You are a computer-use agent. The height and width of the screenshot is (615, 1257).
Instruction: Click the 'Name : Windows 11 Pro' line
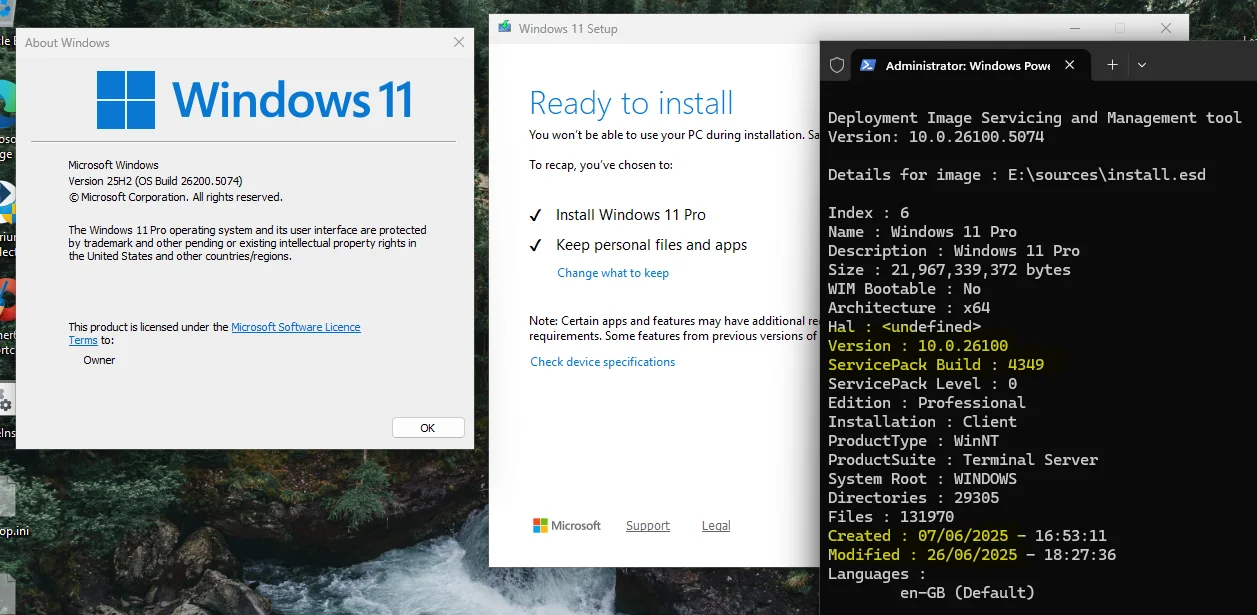click(x=922, y=232)
